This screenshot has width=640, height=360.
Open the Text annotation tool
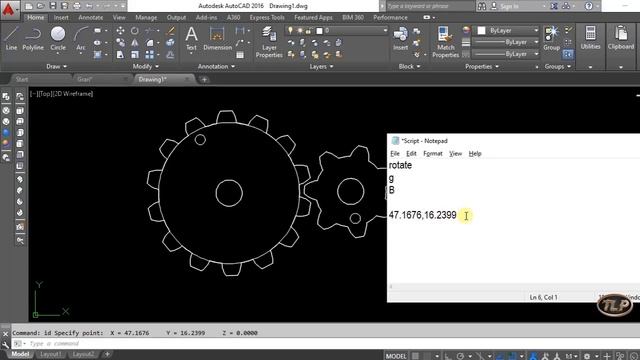tap(191, 39)
